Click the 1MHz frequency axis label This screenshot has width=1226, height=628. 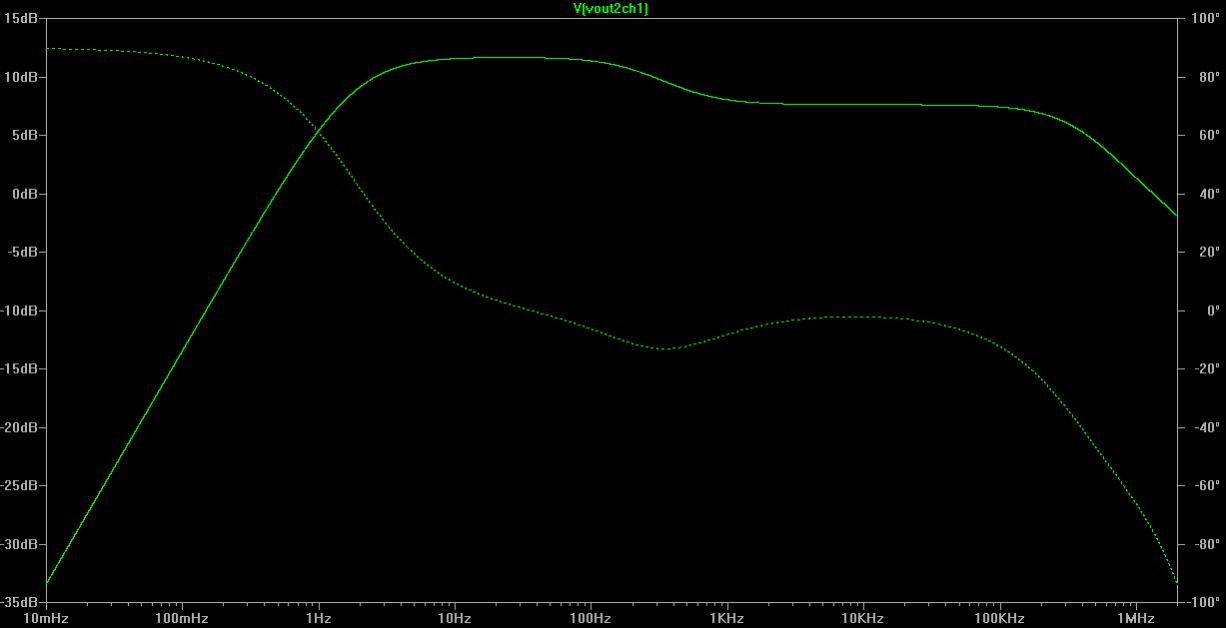click(x=1135, y=619)
